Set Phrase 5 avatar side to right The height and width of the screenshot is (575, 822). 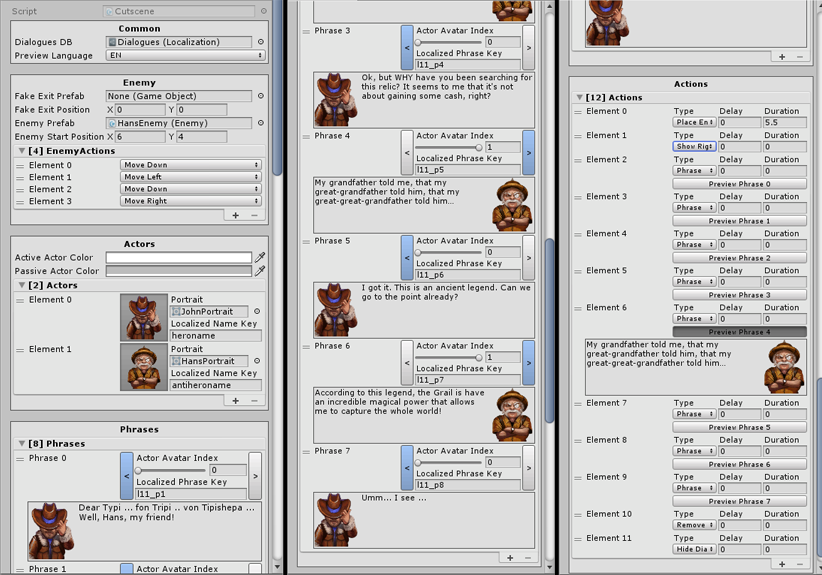528,258
